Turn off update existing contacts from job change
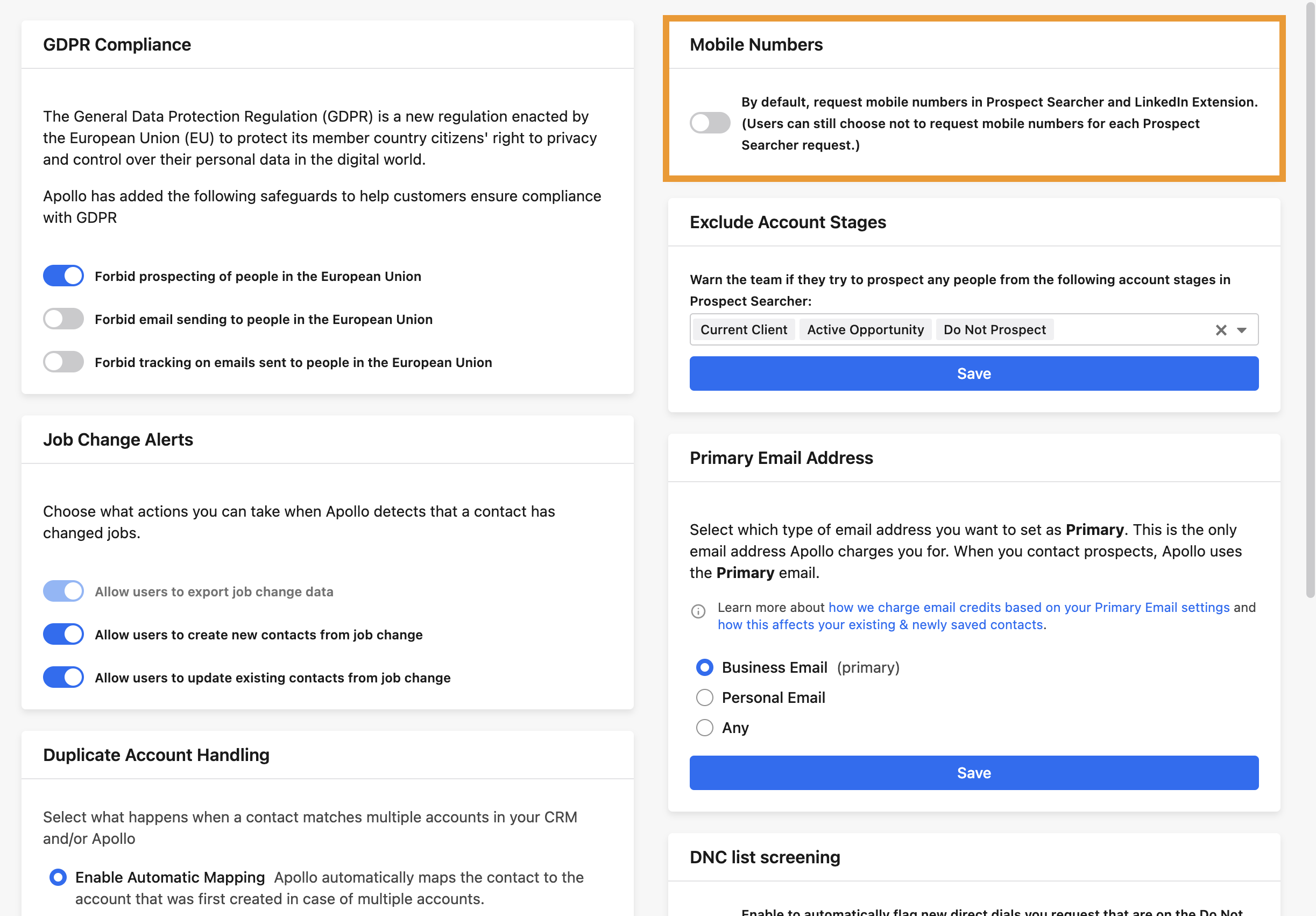Screen dimensions: 1316x916 pos(63,677)
